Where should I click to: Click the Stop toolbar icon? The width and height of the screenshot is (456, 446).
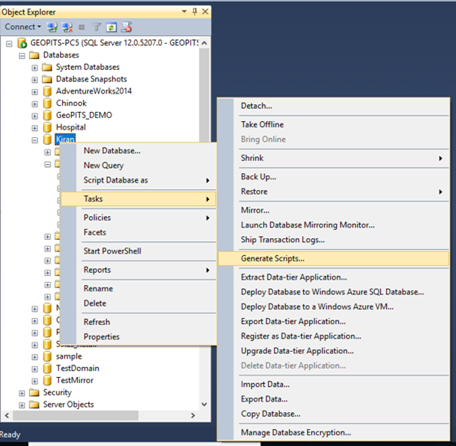82,27
